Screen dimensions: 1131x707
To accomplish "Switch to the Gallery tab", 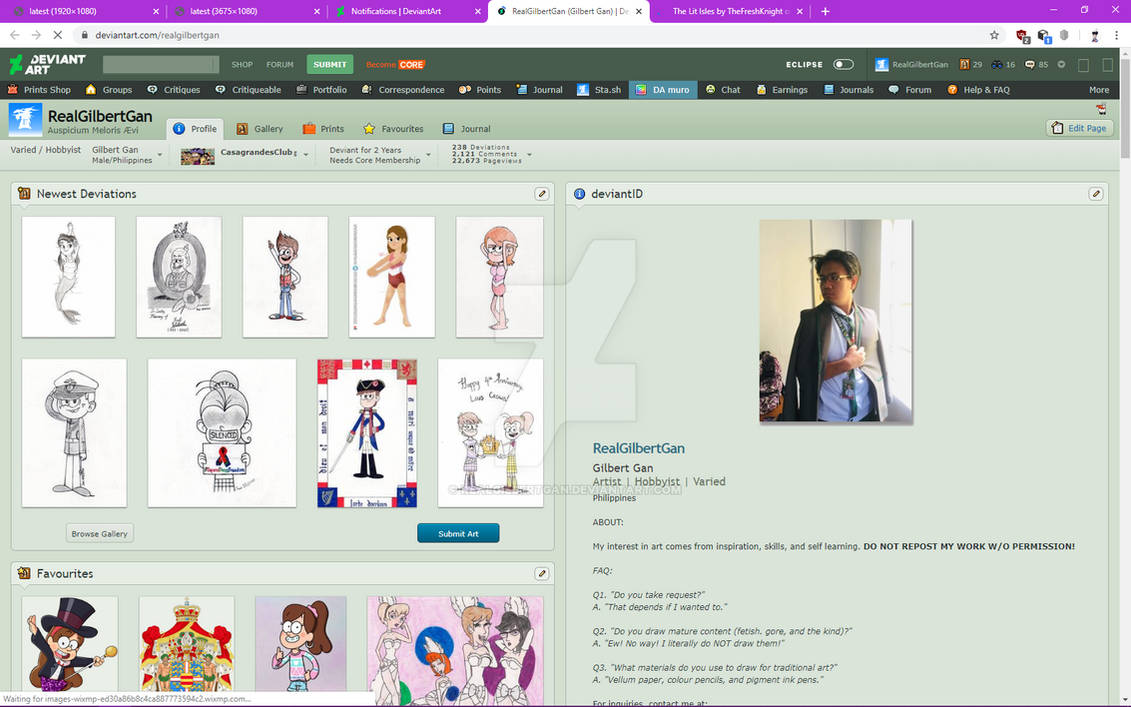I will (x=260, y=128).
